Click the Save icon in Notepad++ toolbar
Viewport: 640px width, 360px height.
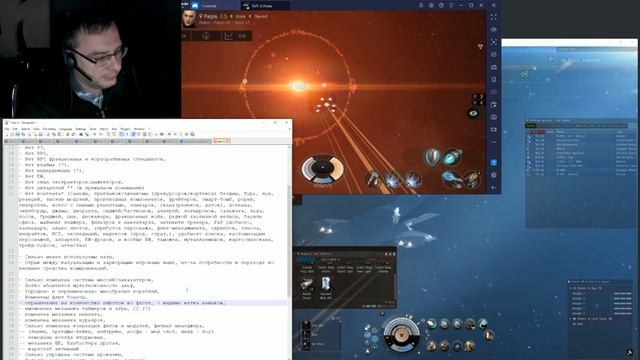[x=17, y=134]
